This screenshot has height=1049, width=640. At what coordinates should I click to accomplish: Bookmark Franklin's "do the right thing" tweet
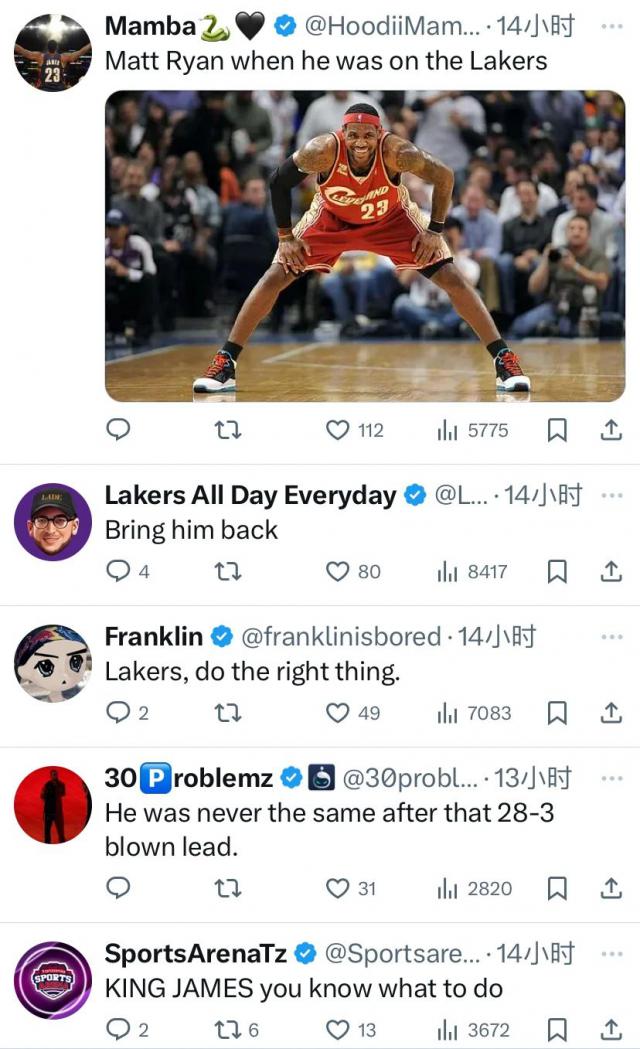point(558,713)
